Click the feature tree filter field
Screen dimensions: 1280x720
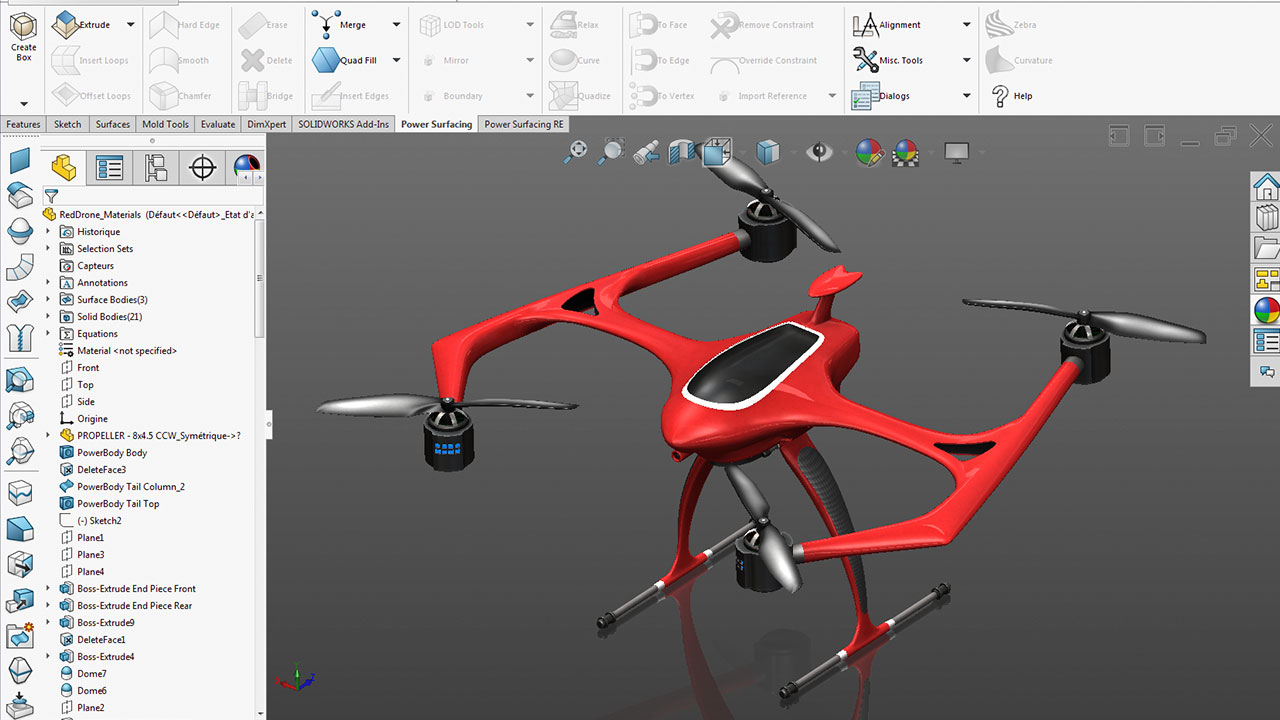[x=150, y=197]
